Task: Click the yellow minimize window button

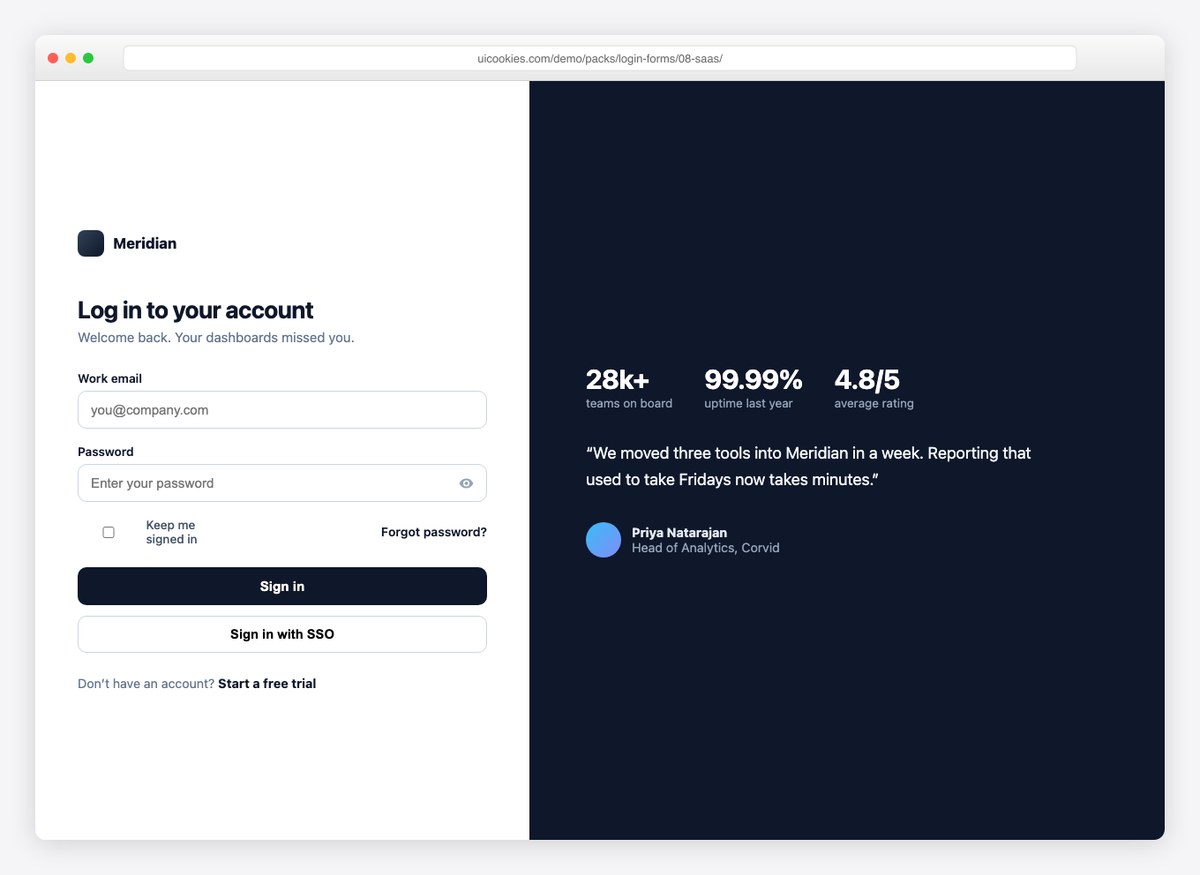Action: pos(70,58)
